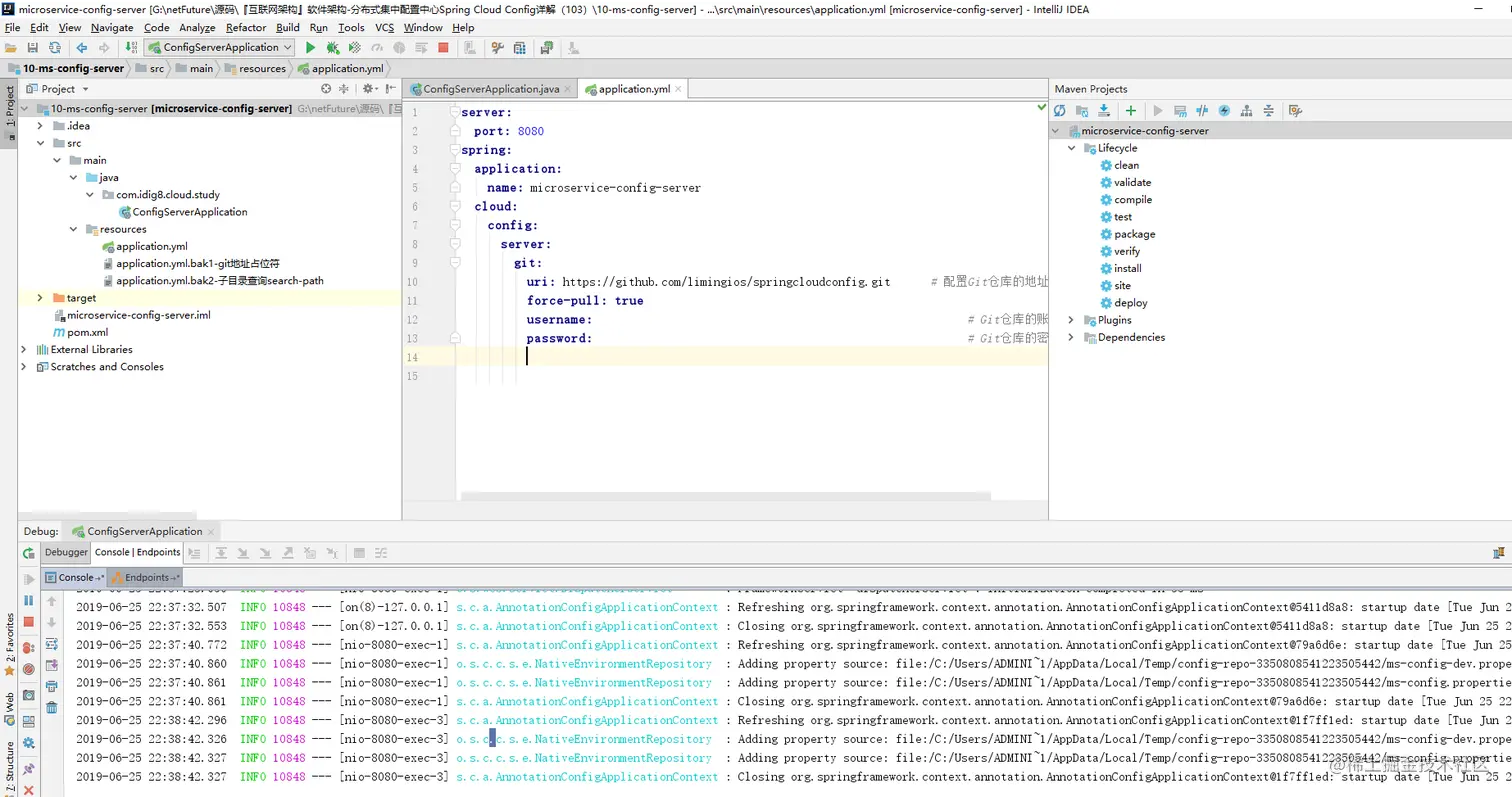The image size is (1512, 797).
Task: Toggle Maven offline mode icon
Action: point(1202,111)
